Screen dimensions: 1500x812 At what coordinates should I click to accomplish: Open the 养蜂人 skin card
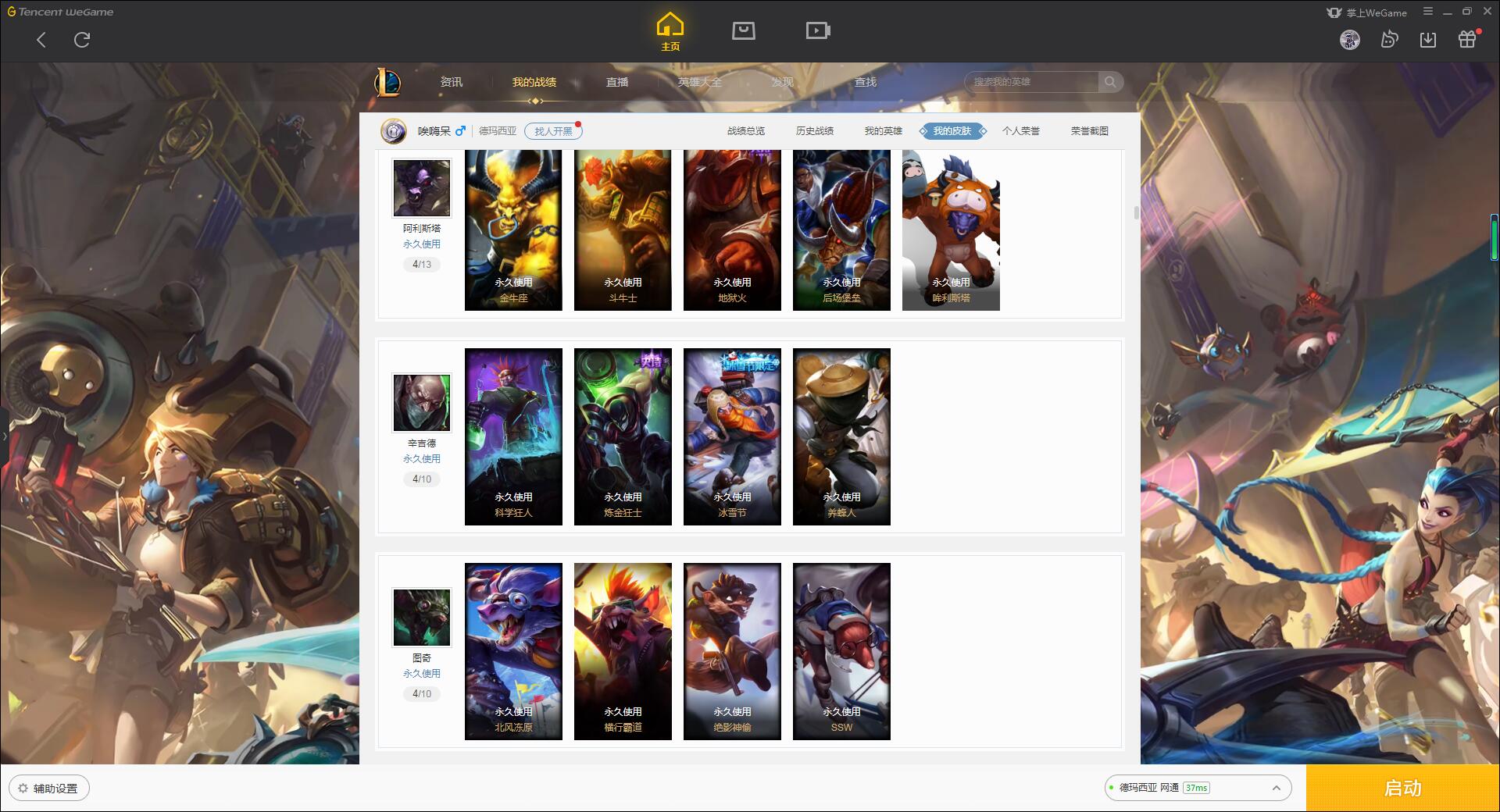pyautogui.click(x=841, y=436)
